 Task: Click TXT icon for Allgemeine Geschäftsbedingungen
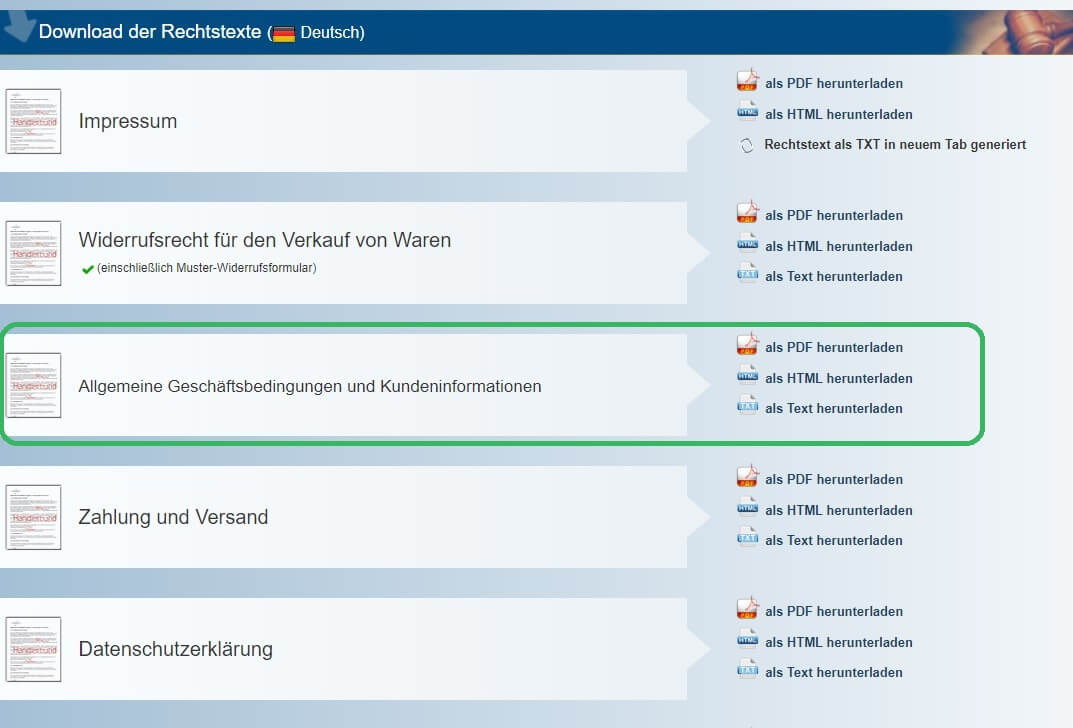(747, 405)
